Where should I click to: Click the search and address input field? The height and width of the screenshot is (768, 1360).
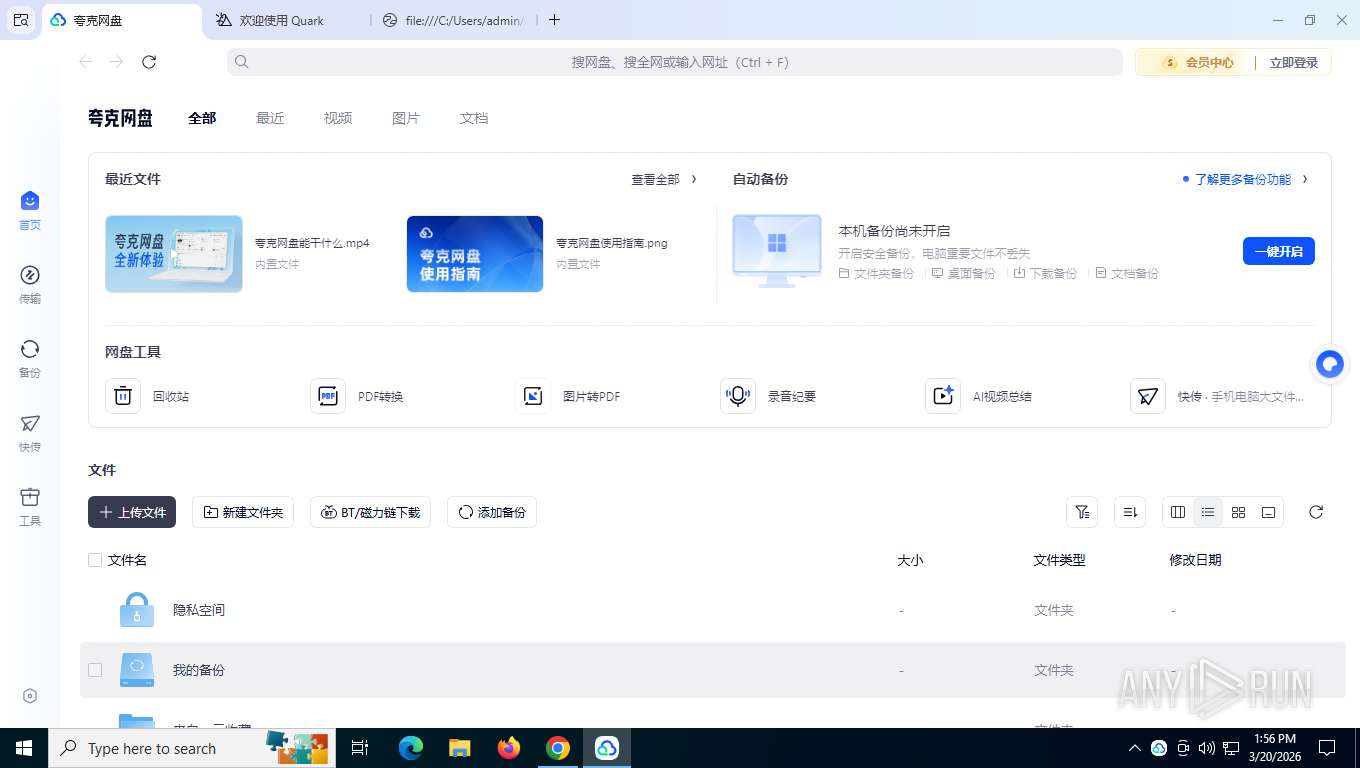click(675, 62)
